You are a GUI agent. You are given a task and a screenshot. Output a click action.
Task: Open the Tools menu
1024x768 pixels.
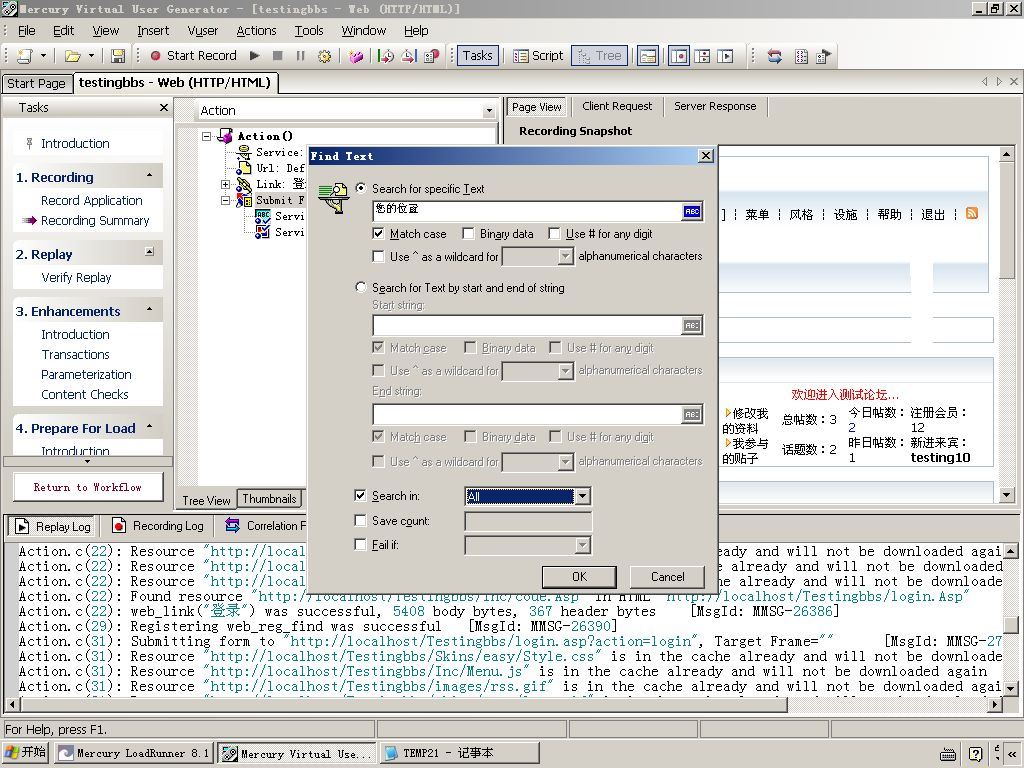pos(309,31)
